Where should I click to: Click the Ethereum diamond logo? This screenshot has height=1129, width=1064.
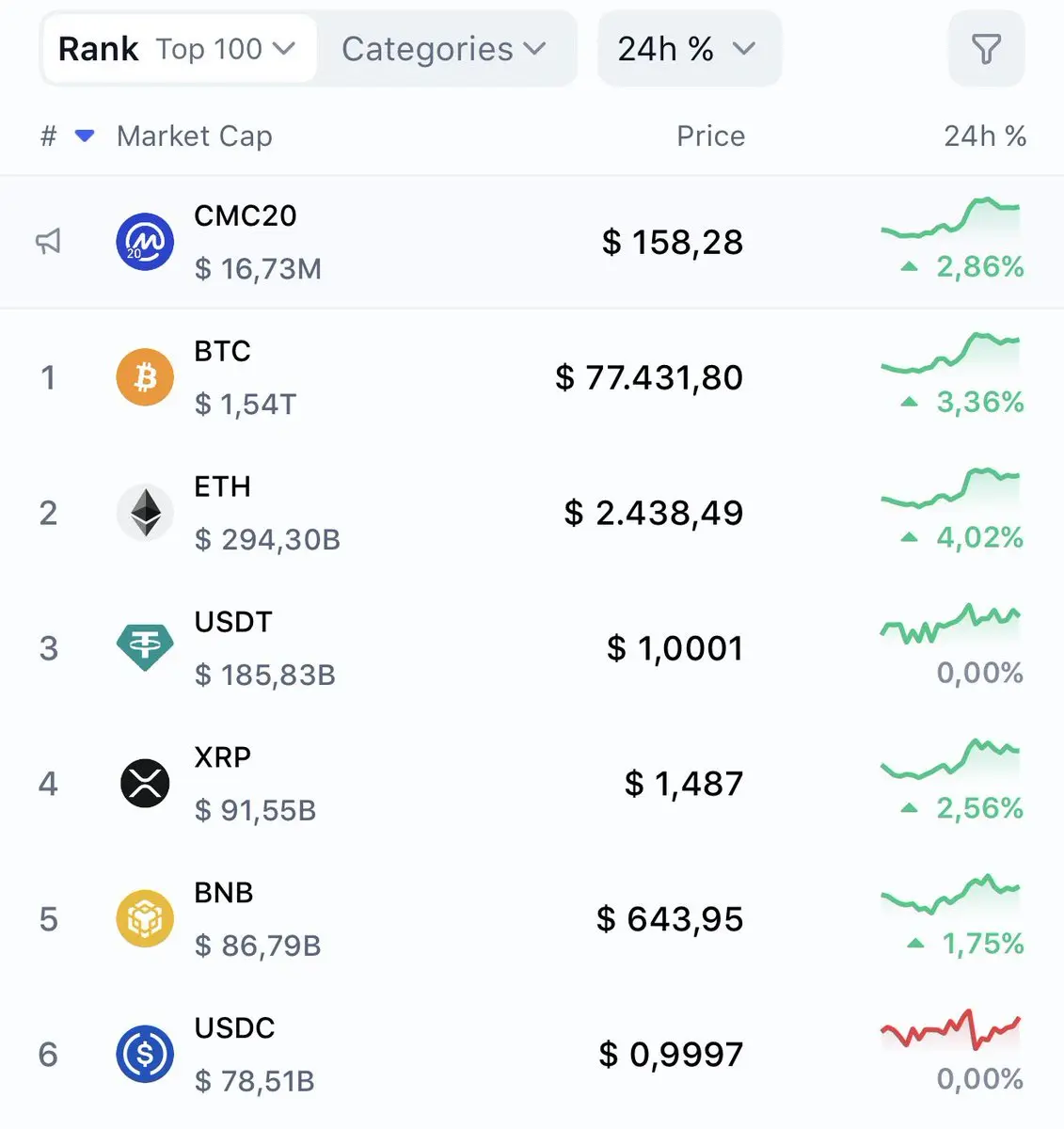click(145, 513)
